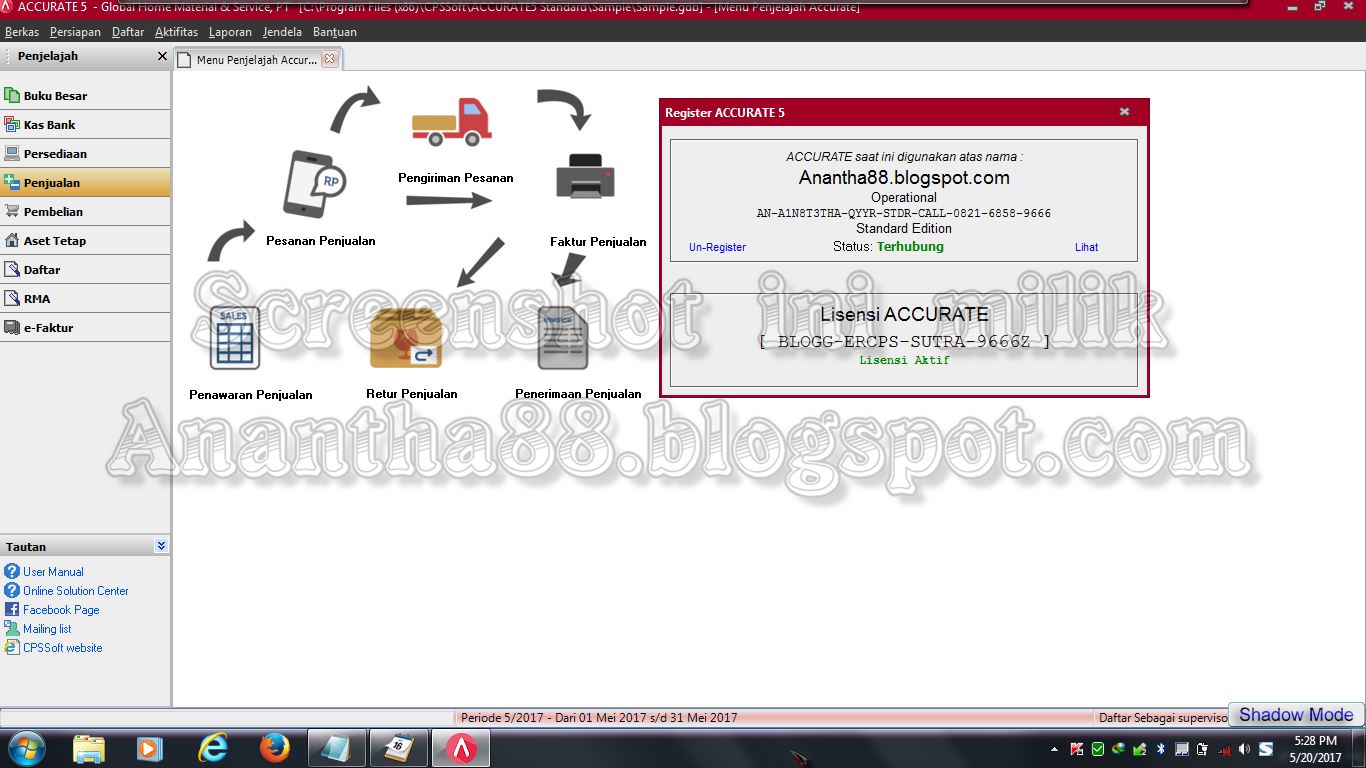Click the Buku Besar sidebar icon
This screenshot has height=768, width=1366.
pyautogui.click(x=12, y=96)
